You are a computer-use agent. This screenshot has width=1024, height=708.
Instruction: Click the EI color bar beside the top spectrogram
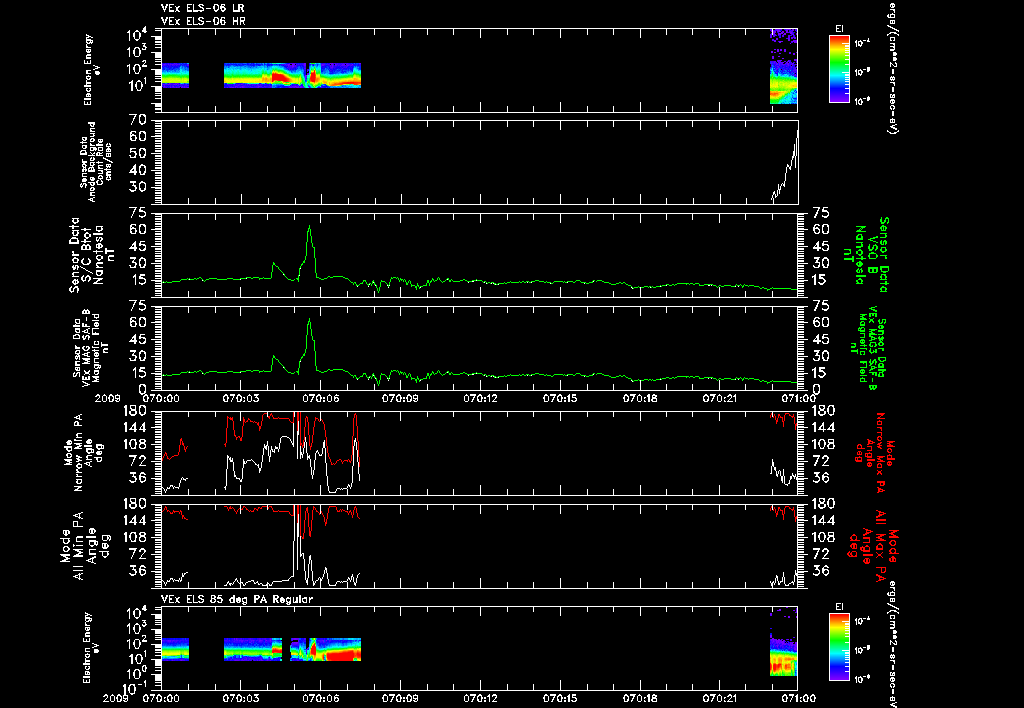coord(839,69)
